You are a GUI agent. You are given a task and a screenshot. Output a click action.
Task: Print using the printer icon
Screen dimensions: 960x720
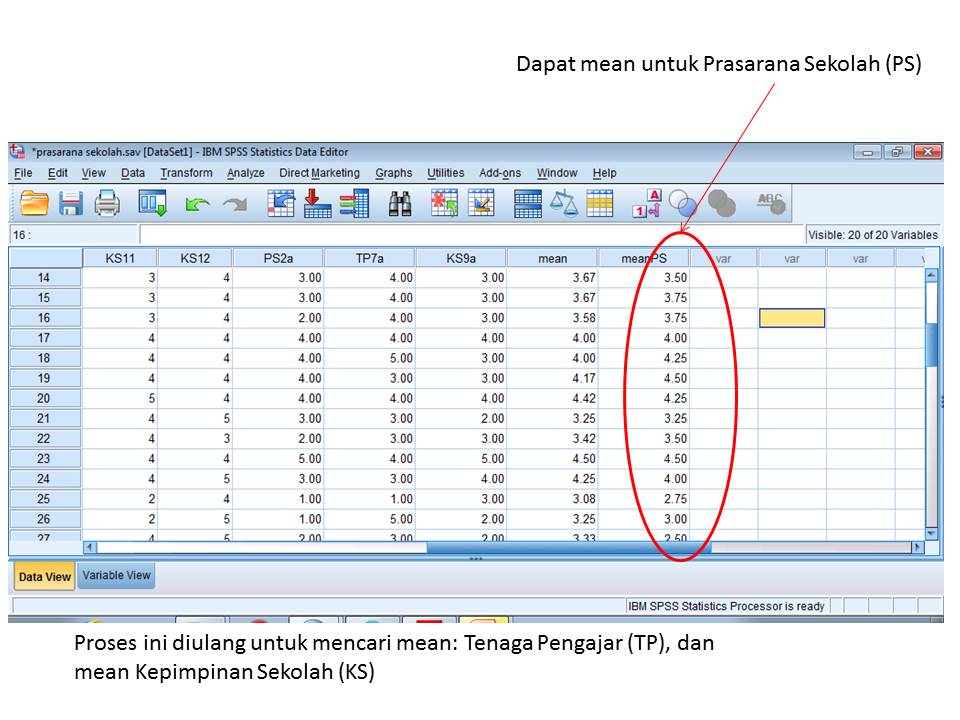(x=107, y=203)
